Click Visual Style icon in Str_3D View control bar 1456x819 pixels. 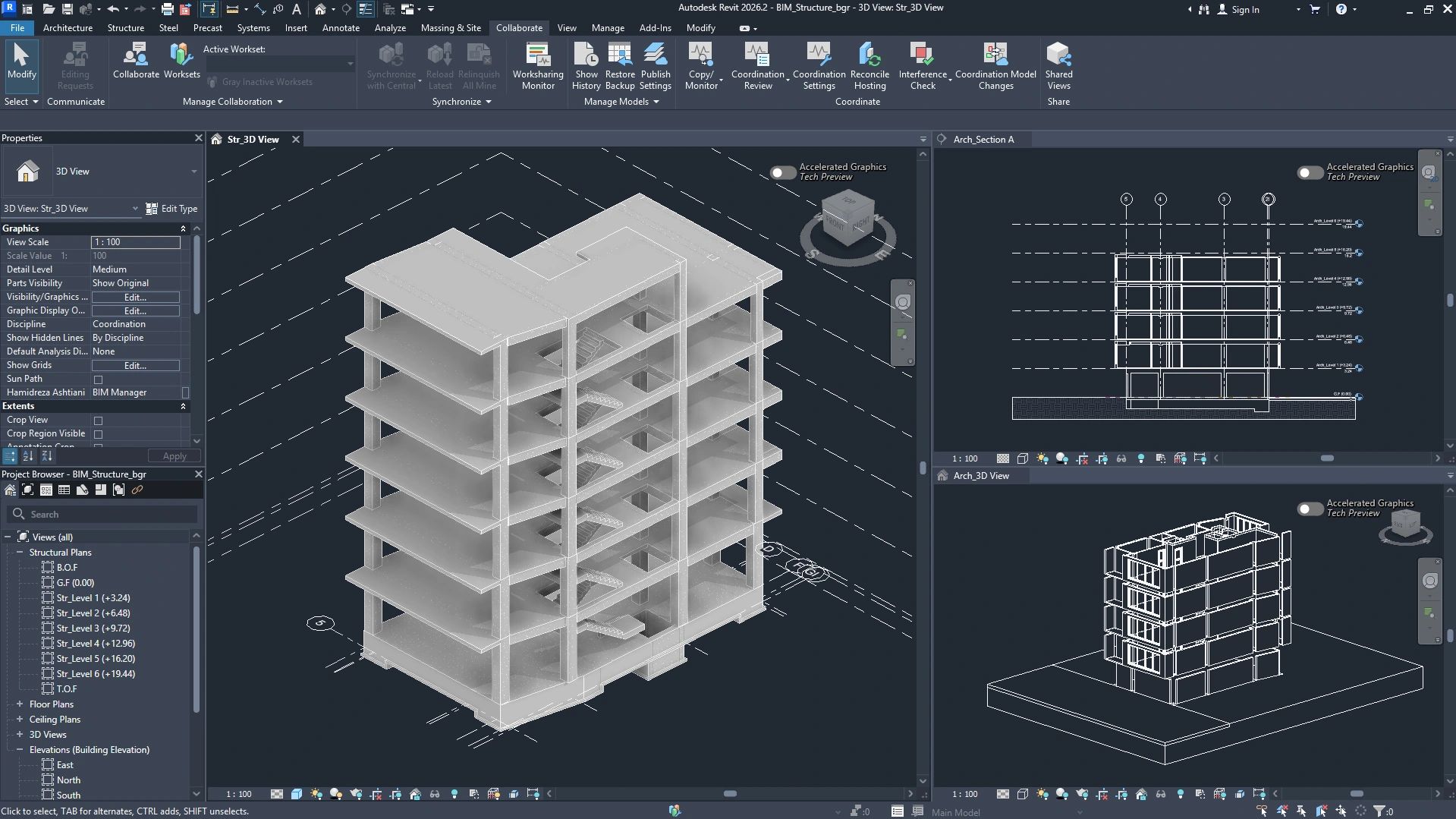pyautogui.click(x=297, y=794)
